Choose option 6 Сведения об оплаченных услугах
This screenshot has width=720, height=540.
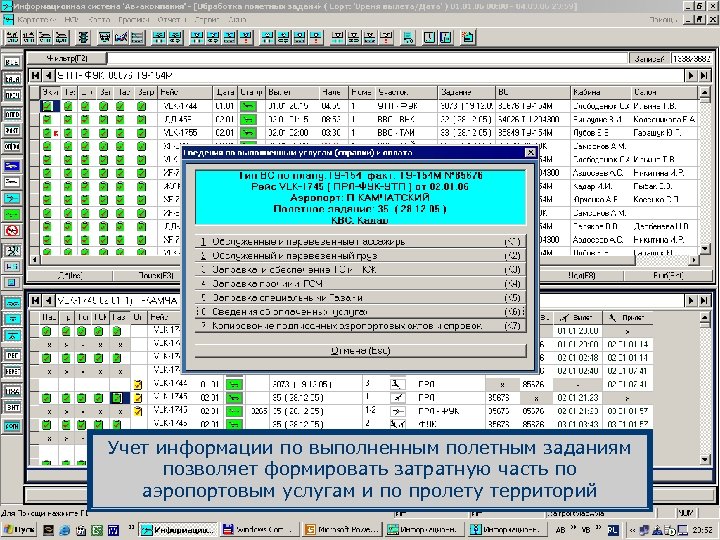(x=360, y=312)
